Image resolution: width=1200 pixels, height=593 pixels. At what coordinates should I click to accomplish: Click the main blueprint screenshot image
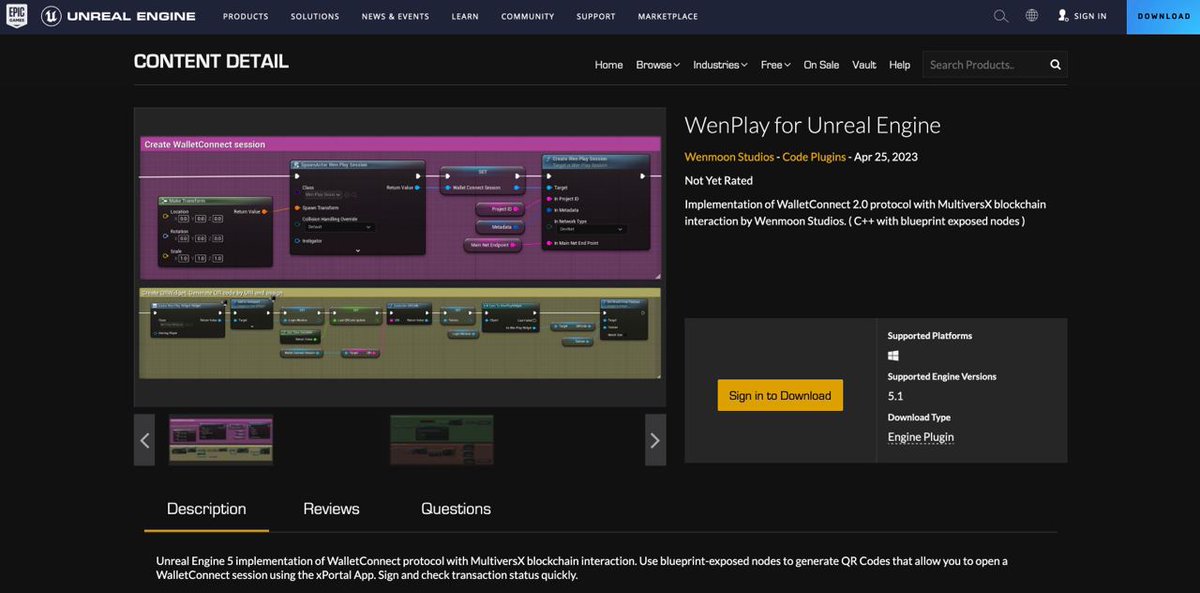[x=400, y=257]
